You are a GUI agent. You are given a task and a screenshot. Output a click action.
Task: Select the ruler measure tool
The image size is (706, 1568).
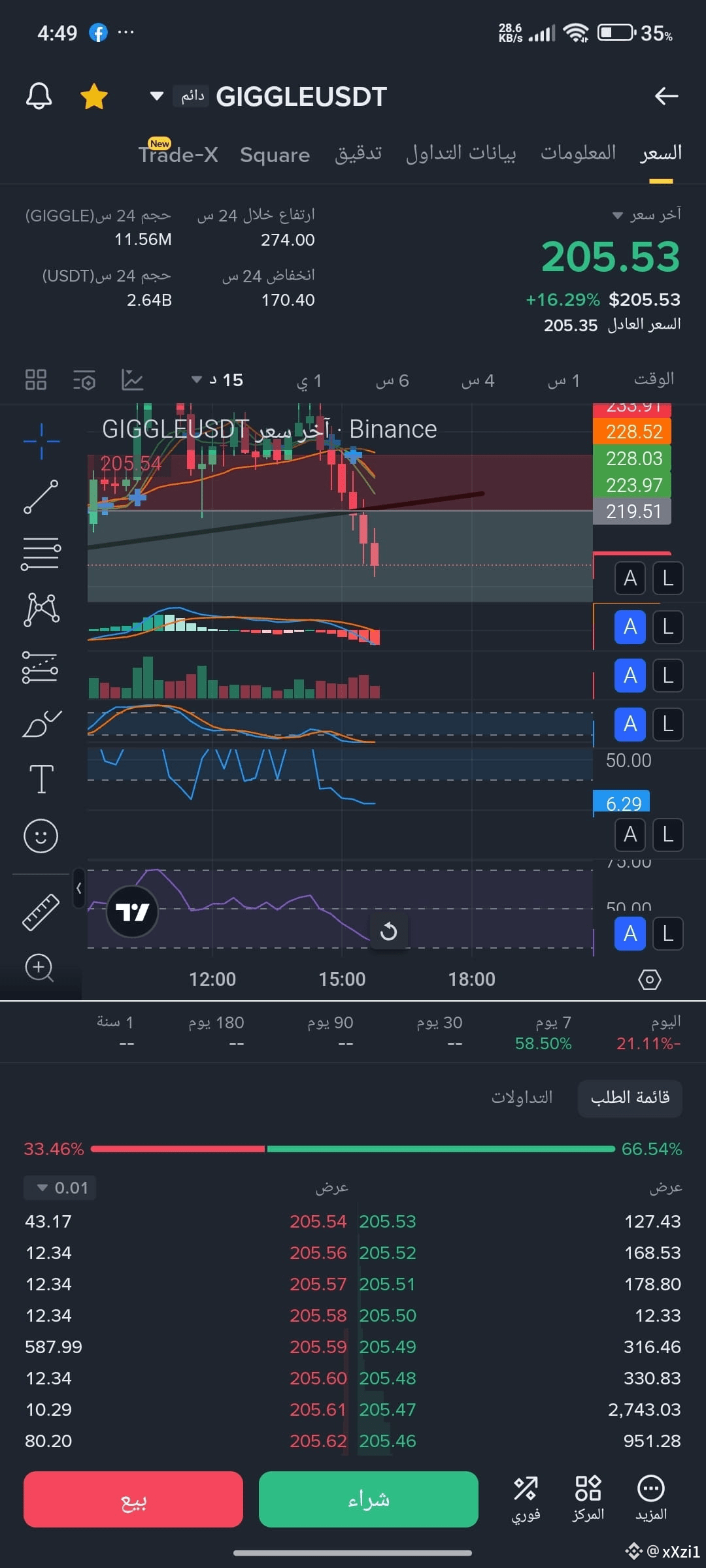click(41, 911)
